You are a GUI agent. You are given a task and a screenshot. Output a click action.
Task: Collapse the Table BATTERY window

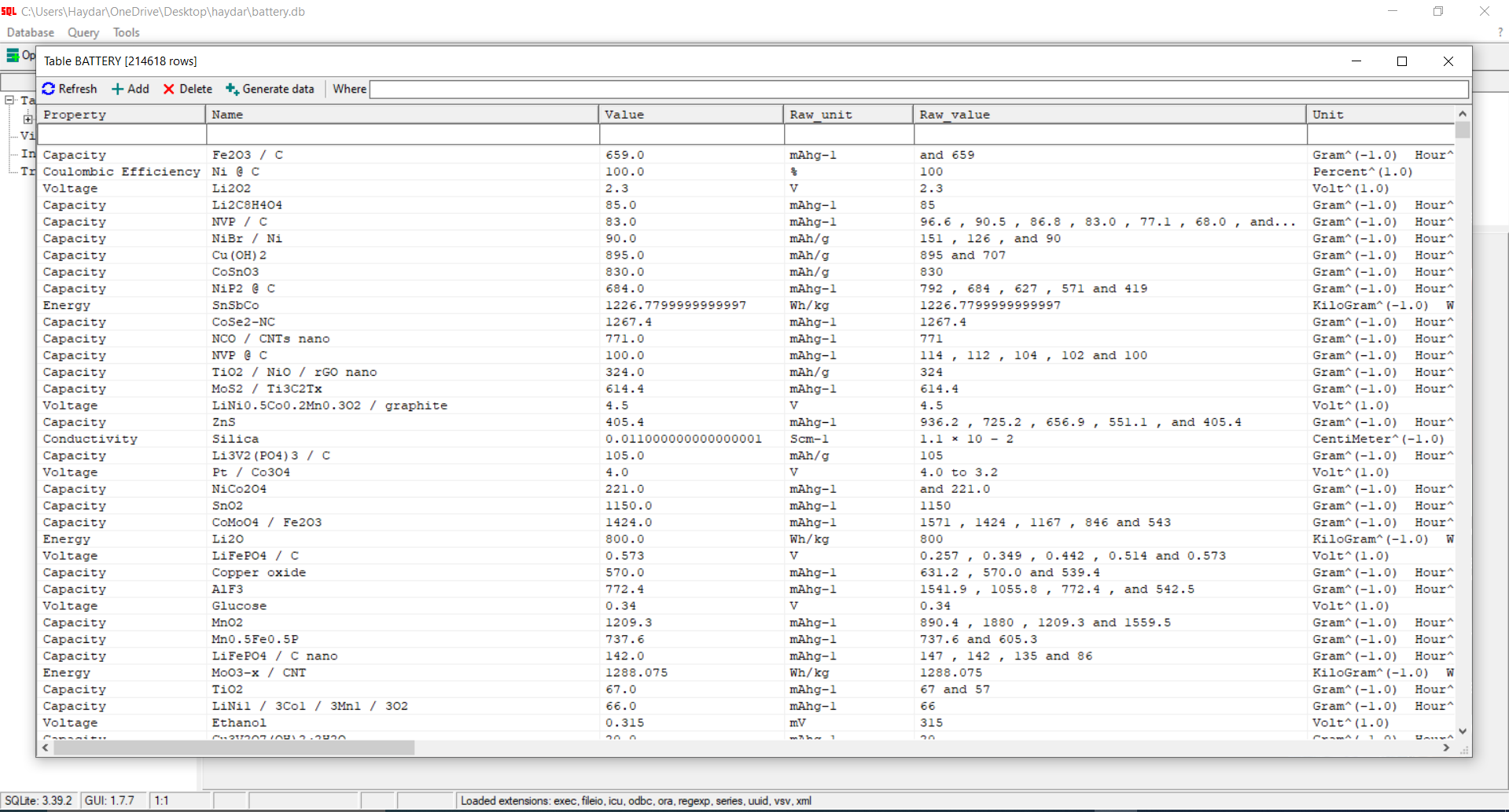pyautogui.click(x=1356, y=61)
